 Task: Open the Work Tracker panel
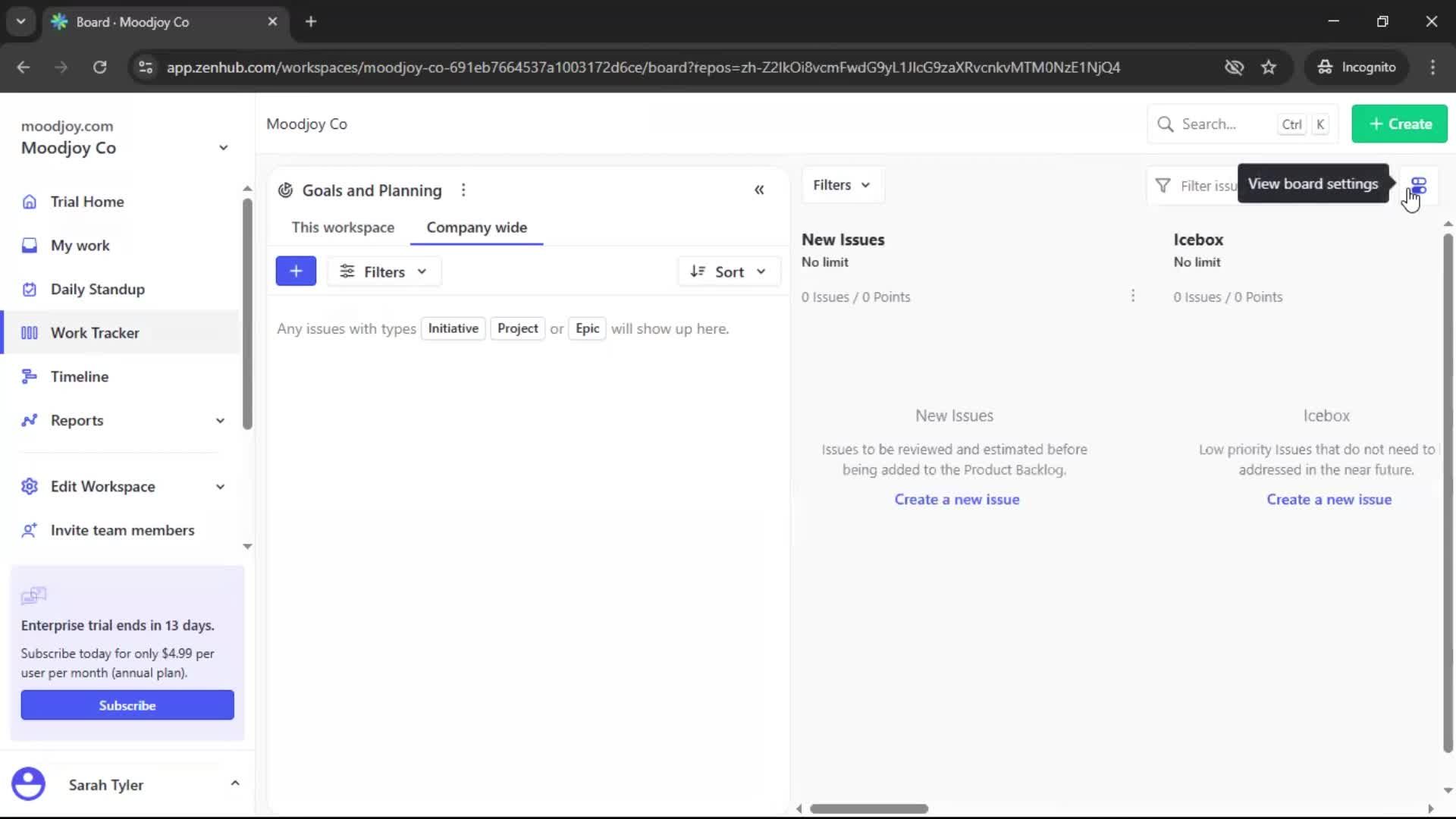tap(93, 332)
